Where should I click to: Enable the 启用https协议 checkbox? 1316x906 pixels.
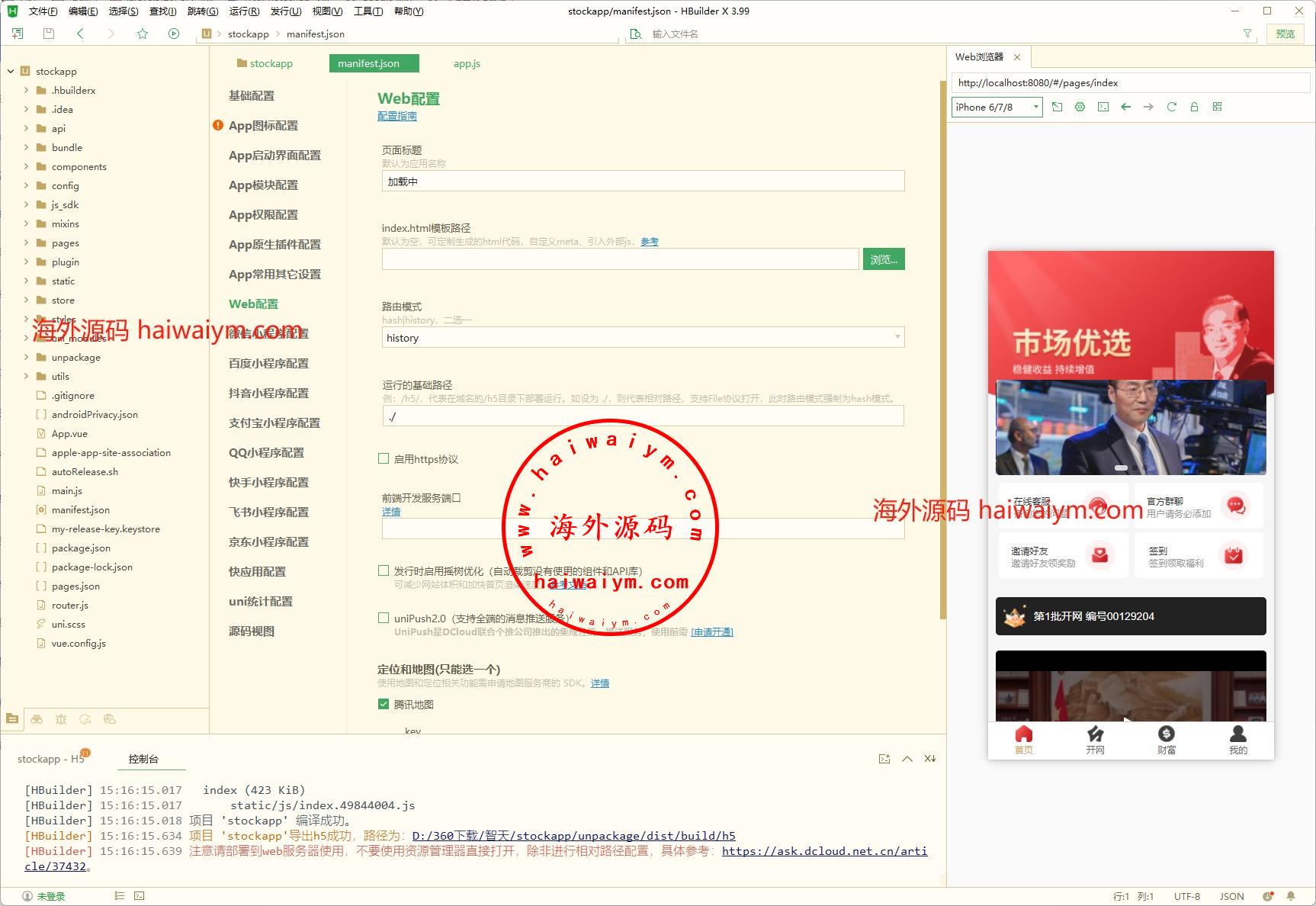pyautogui.click(x=384, y=458)
